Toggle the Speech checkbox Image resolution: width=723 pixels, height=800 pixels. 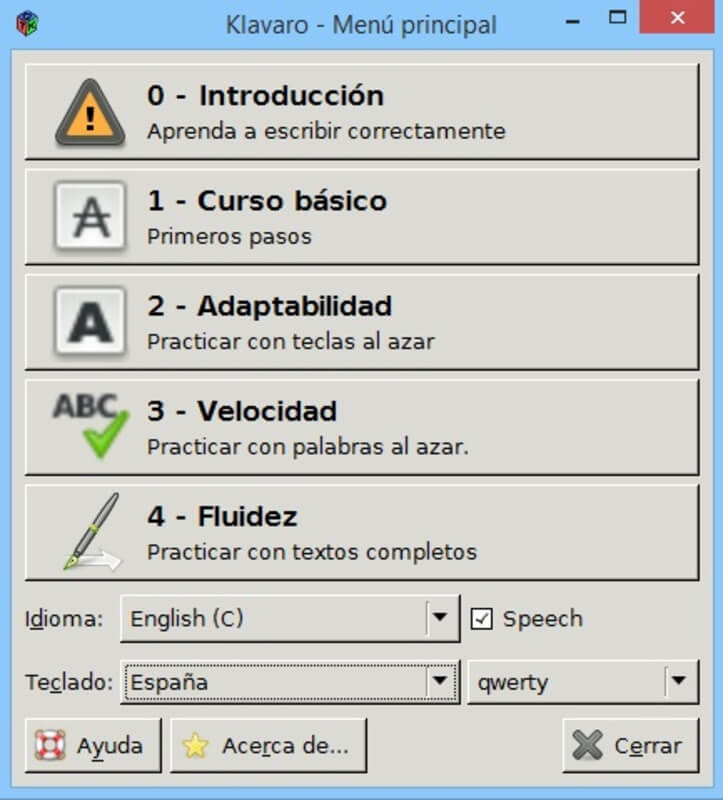pos(482,619)
